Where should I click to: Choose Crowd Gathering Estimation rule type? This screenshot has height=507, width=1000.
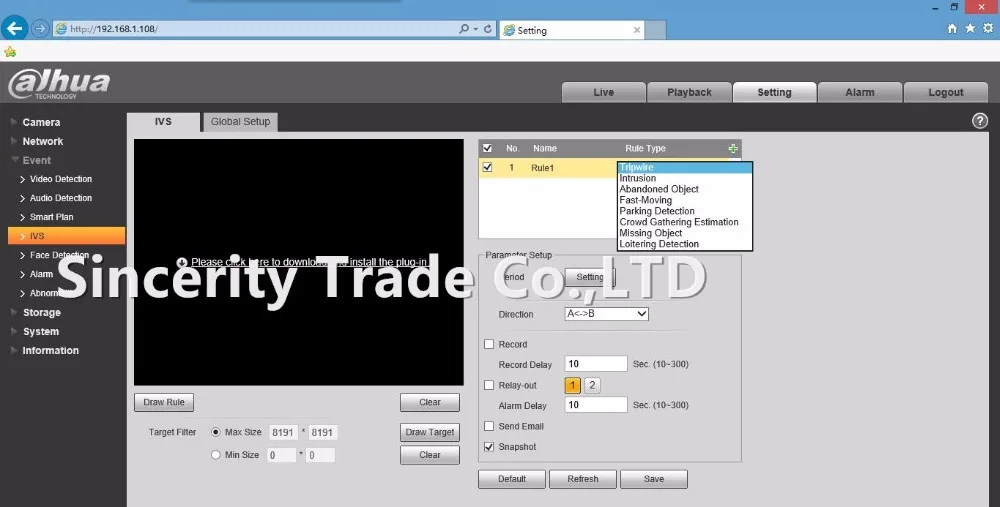(684, 222)
